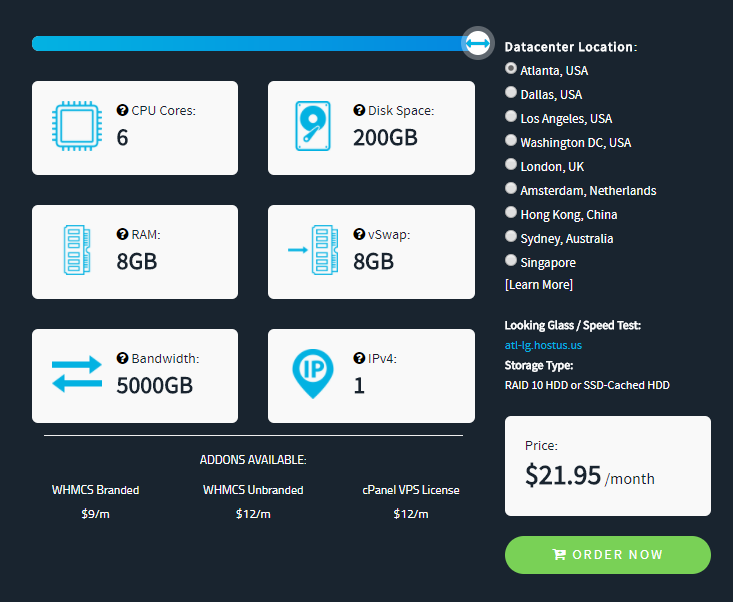Click help icon next to IPv4
Viewport: 733px width, 602px height.
point(359,358)
